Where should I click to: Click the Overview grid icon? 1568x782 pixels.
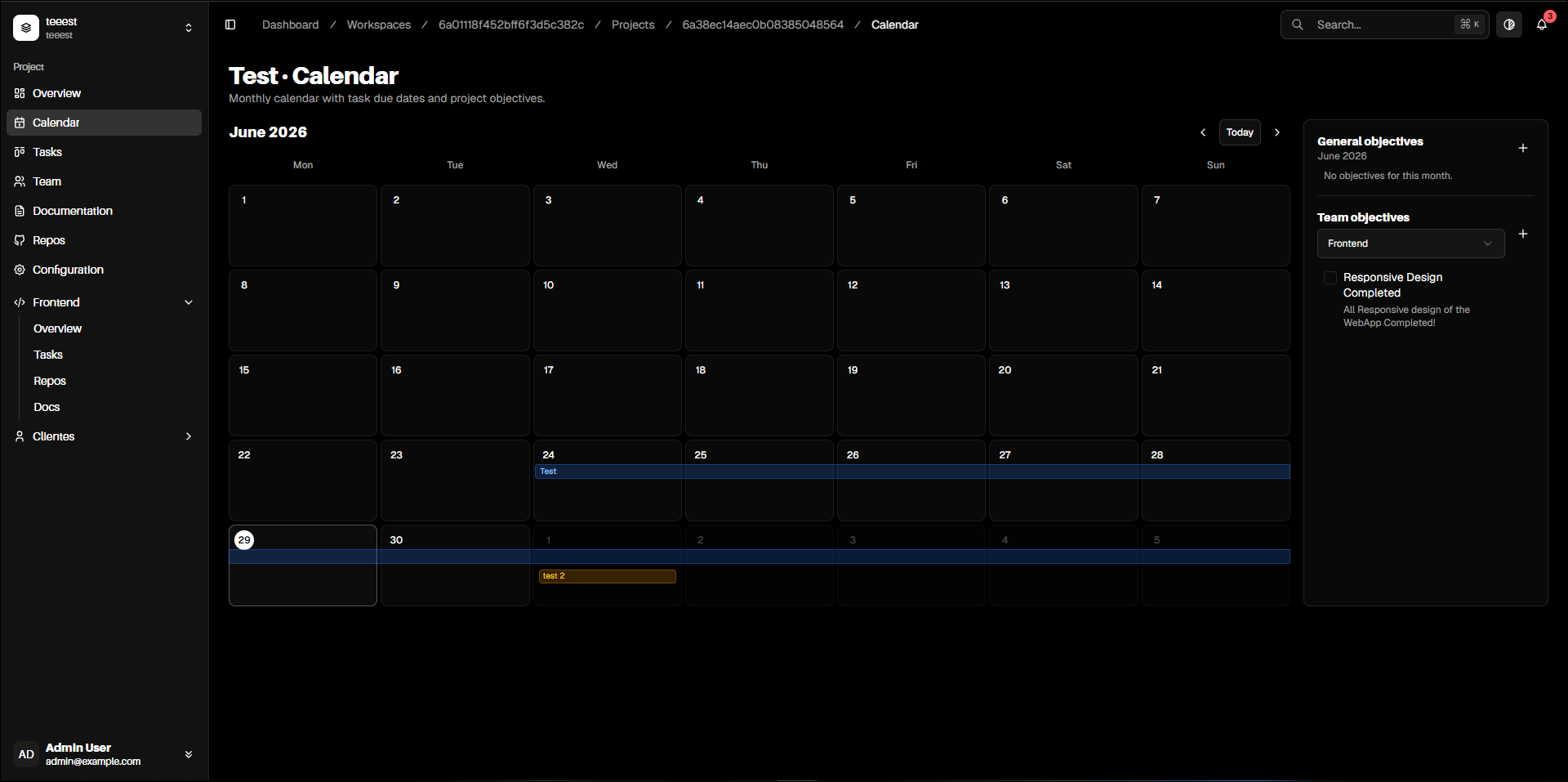coord(20,93)
